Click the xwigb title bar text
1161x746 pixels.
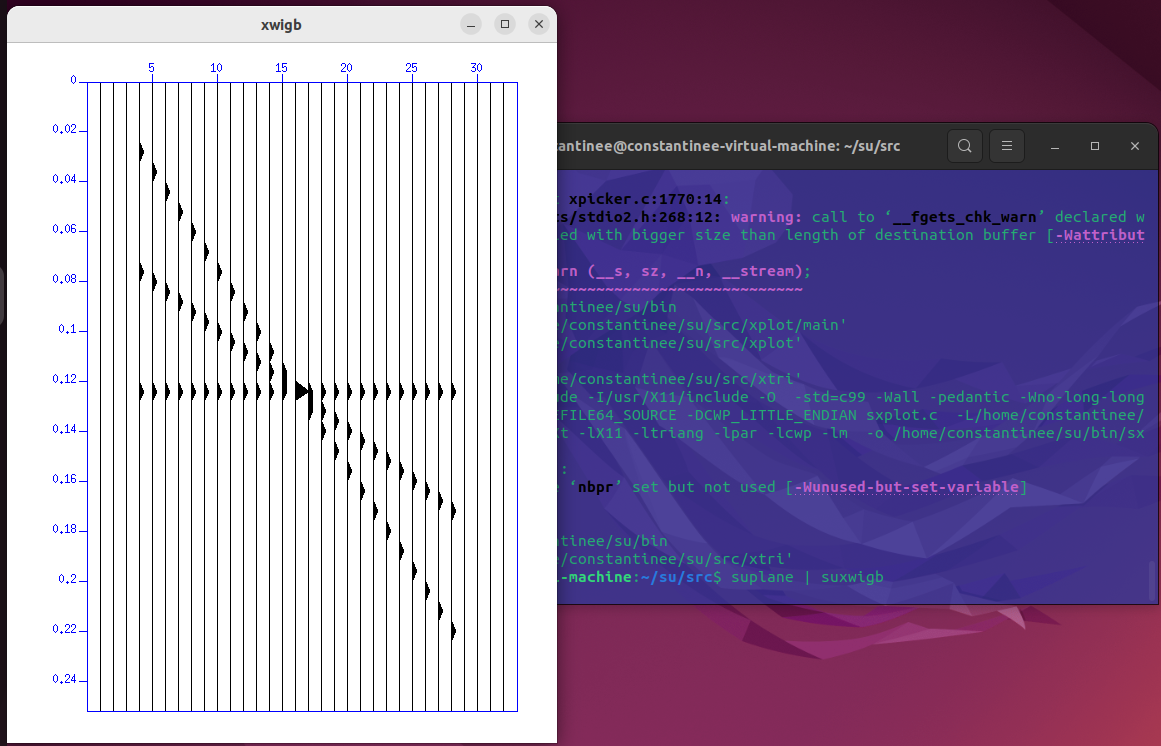click(x=281, y=24)
